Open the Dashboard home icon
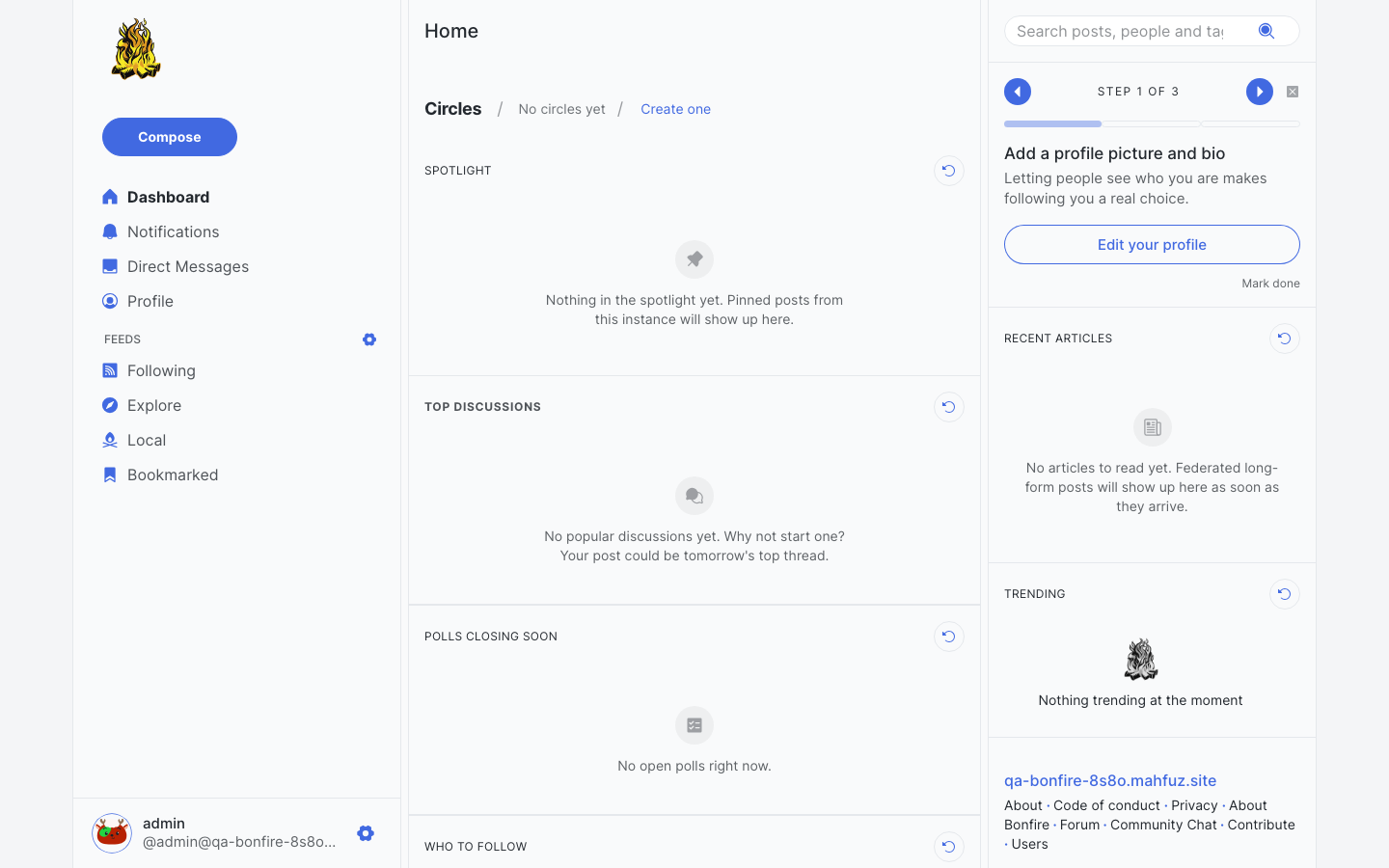 pyautogui.click(x=110, y=197)
